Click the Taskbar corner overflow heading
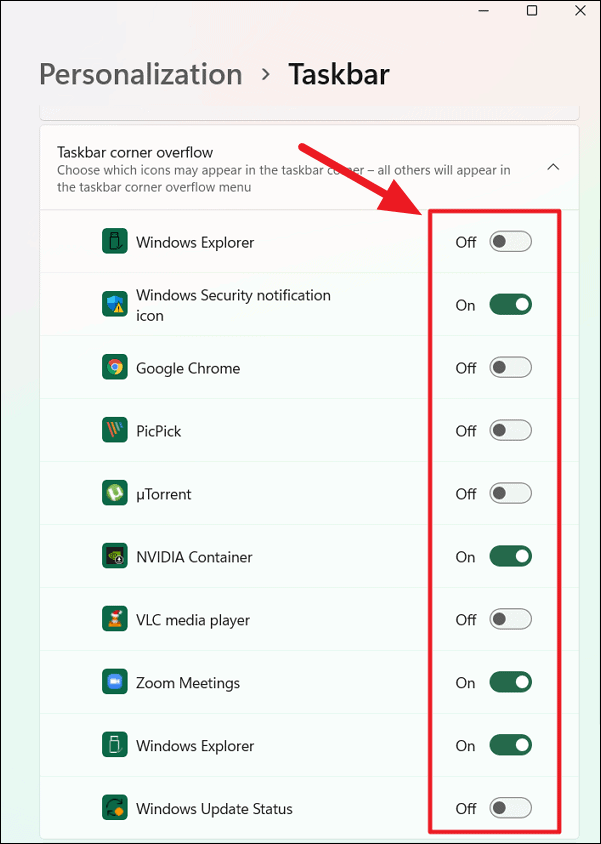The image size is (601, 844). (x=135, y=152)
